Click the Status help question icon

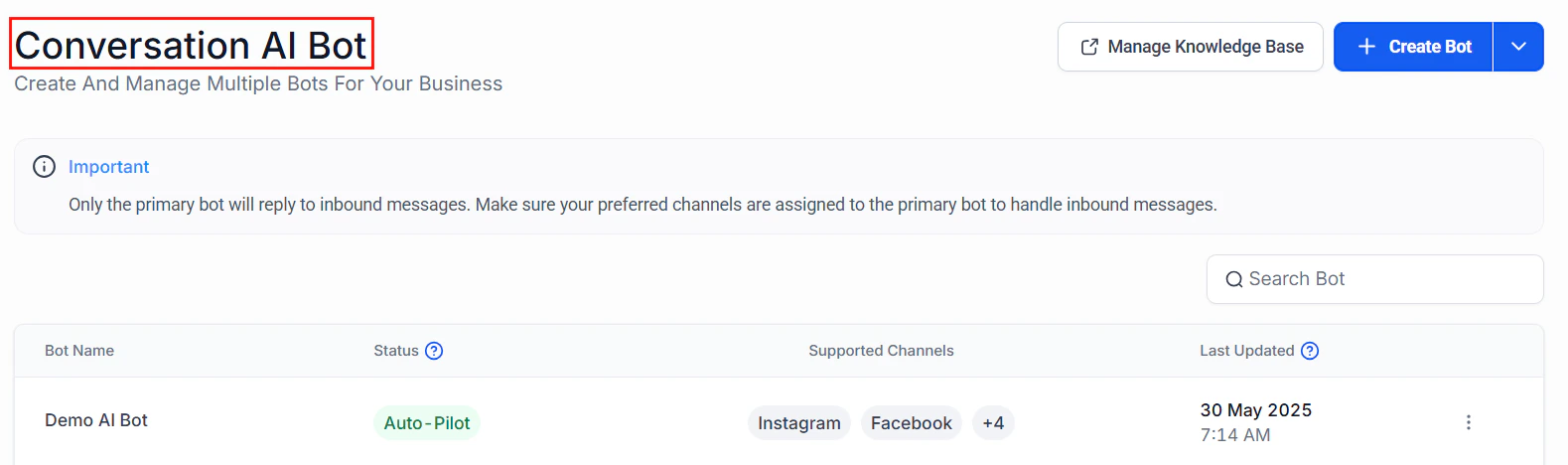click(x=434, y=351)
